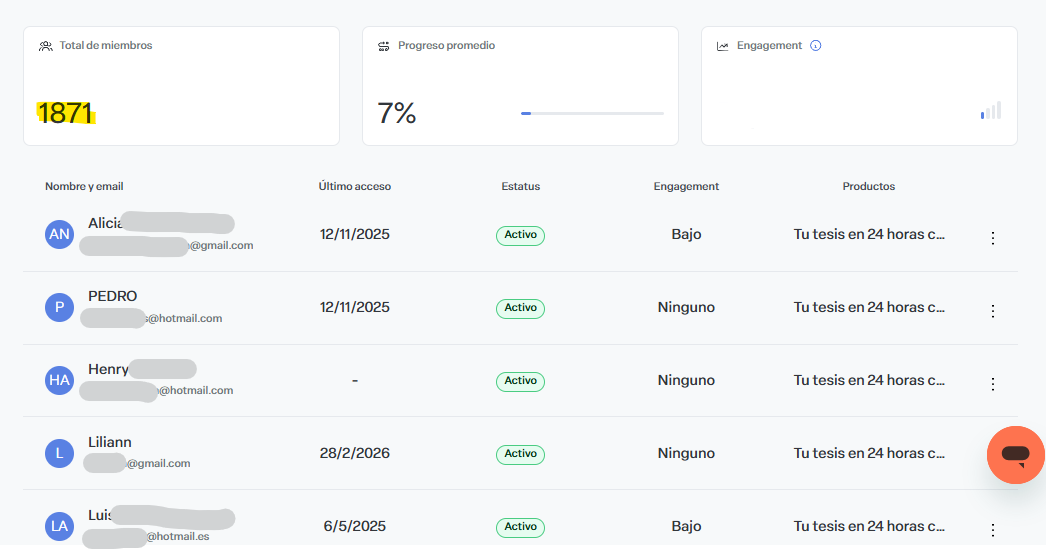Click PEDRO's 12/11/2025 last access date

coord(354,307)
